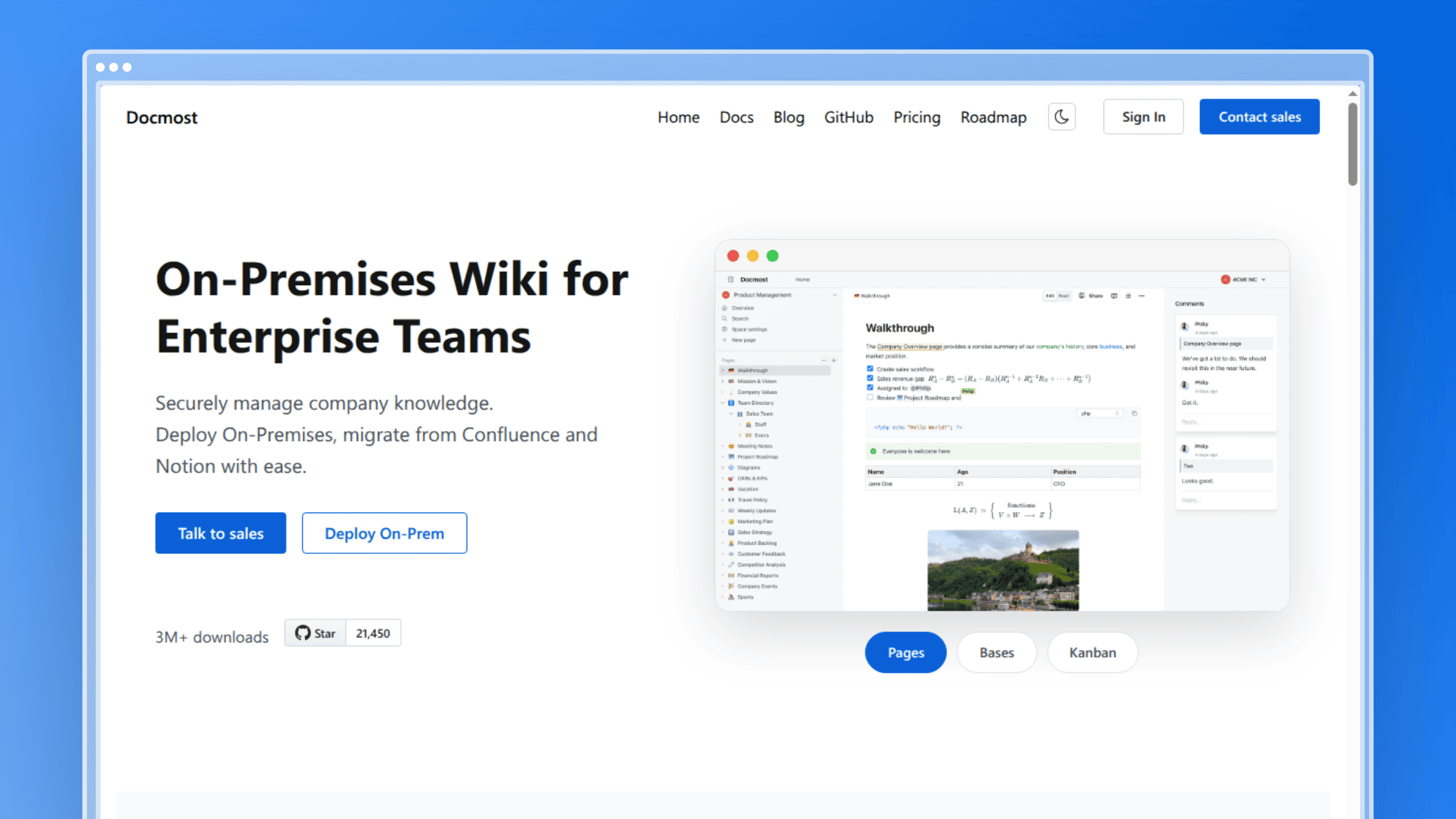Viewport: 1456px width, 819px height.
Task: Go to the Blog nav link
Action: (x=789, y=117)
